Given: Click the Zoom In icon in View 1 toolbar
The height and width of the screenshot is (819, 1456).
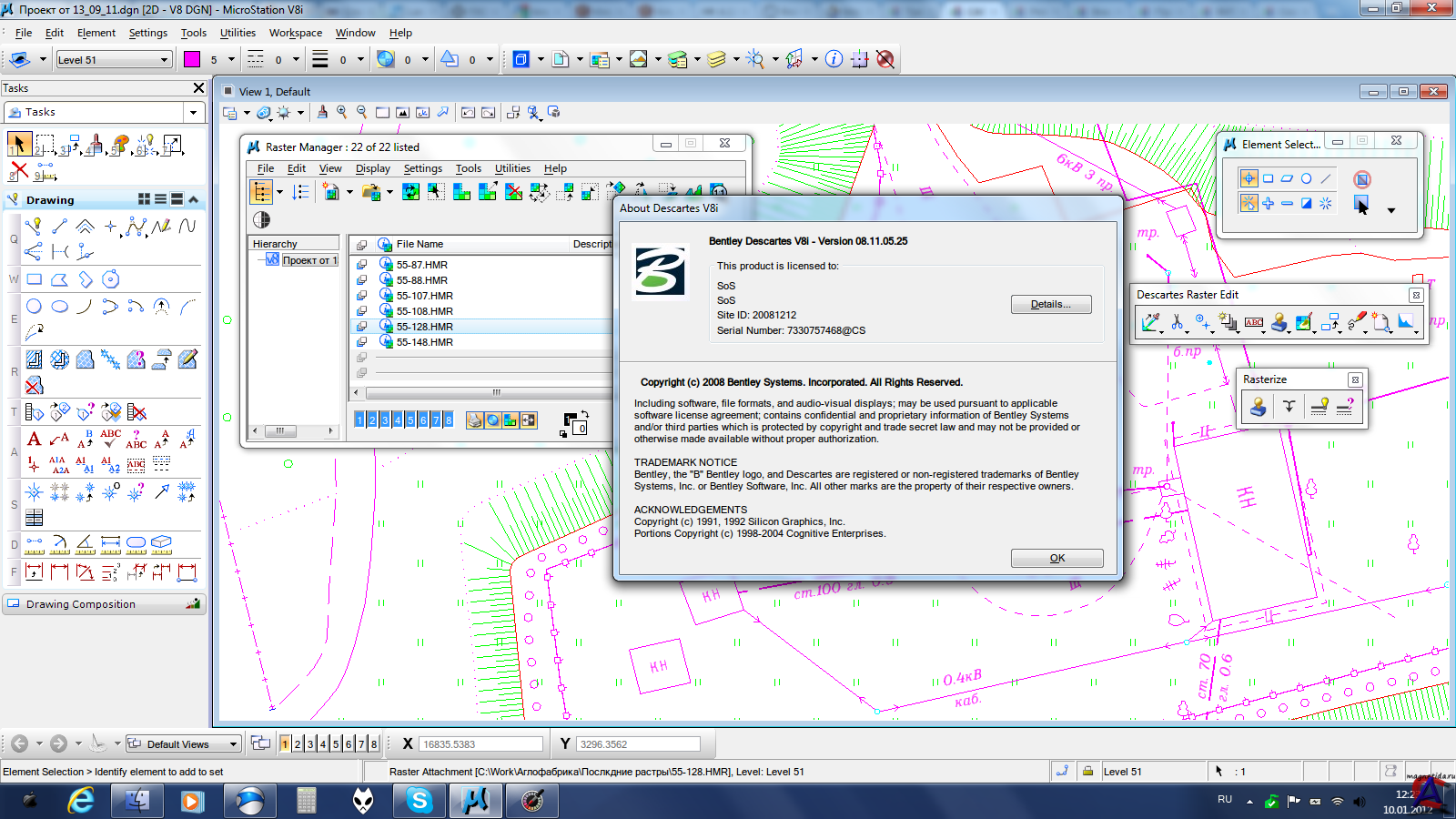Looking at the screenshot, I should 342,112.
